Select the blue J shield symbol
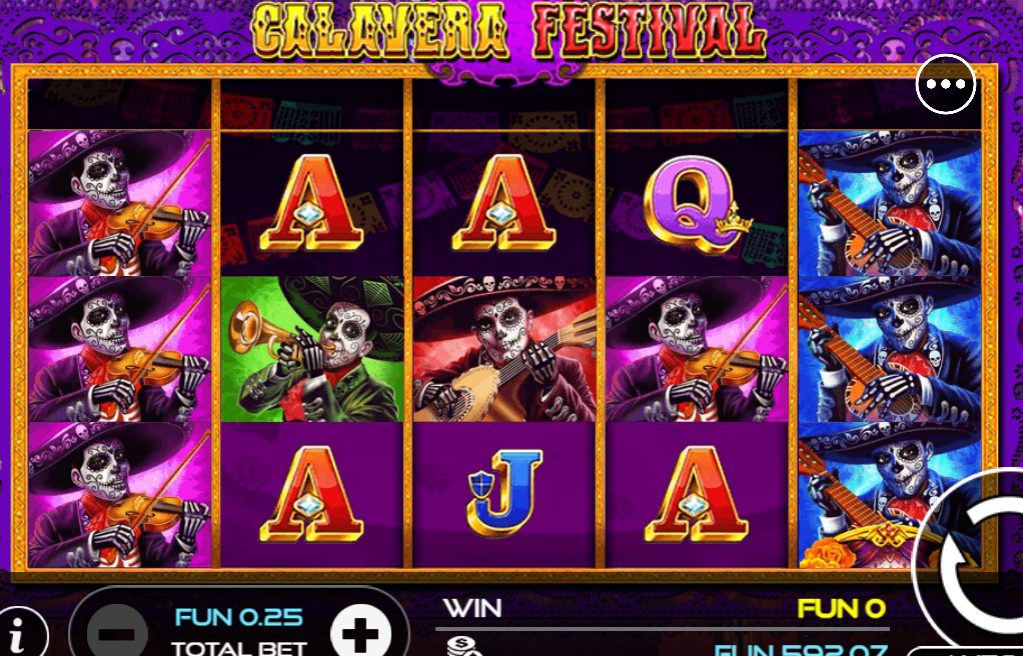The width and height of the screenshot is (1023, 656). click(x=504, y=493)
